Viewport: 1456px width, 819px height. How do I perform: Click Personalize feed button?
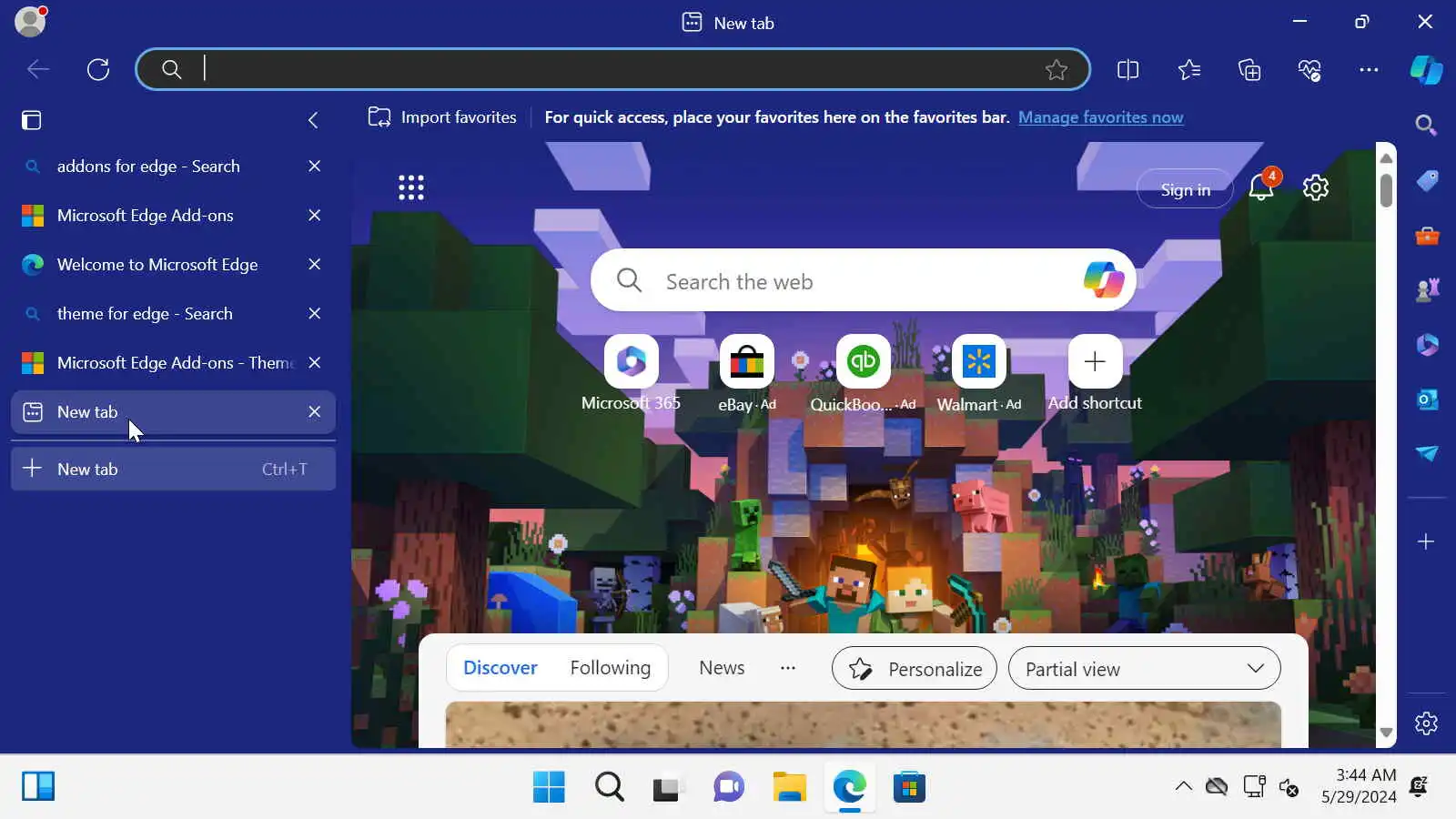pyautogui.click(x=914, y=669)
